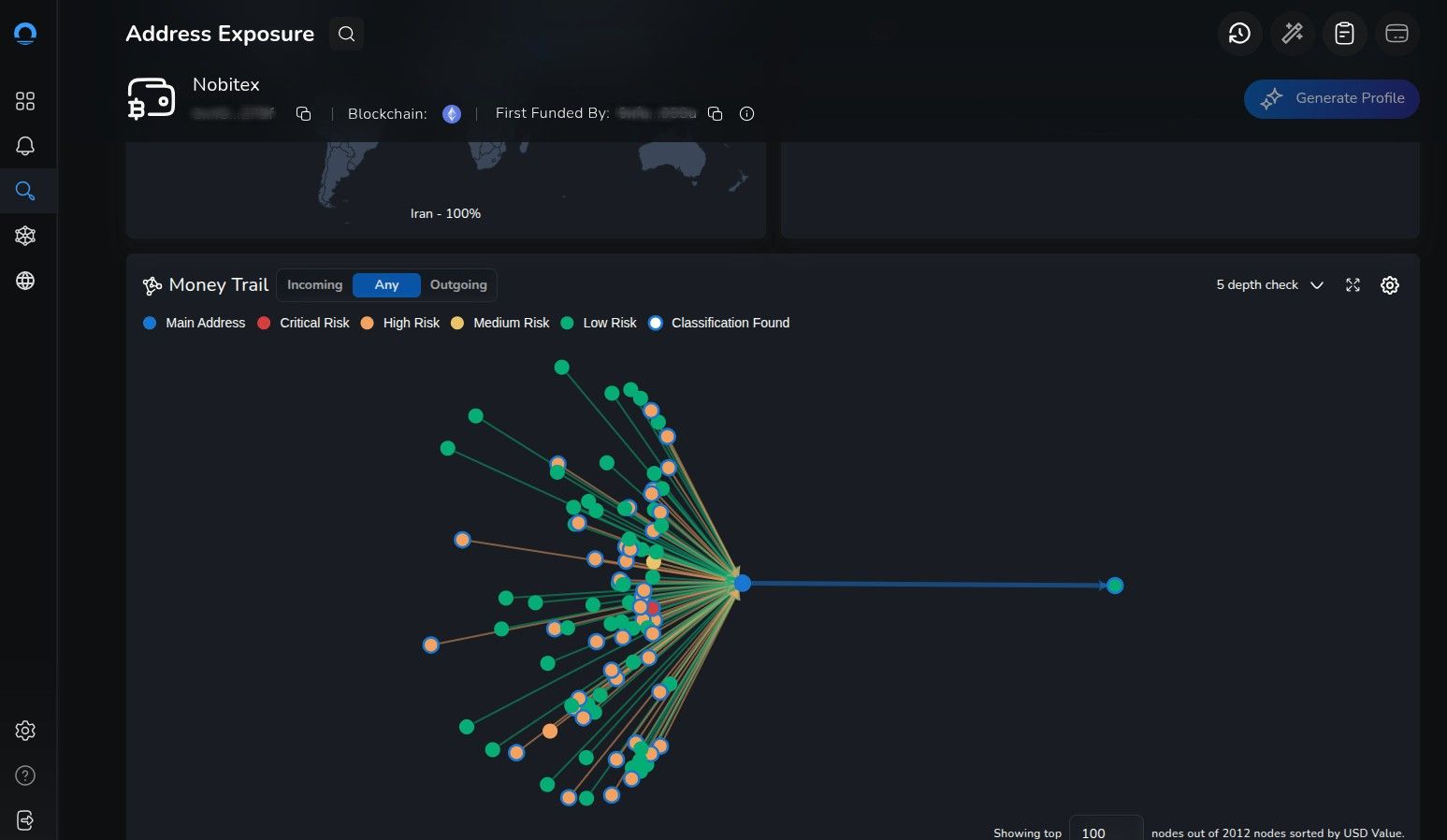Open the dashboard grid icon in sidebar

click(x=25, y=100)
